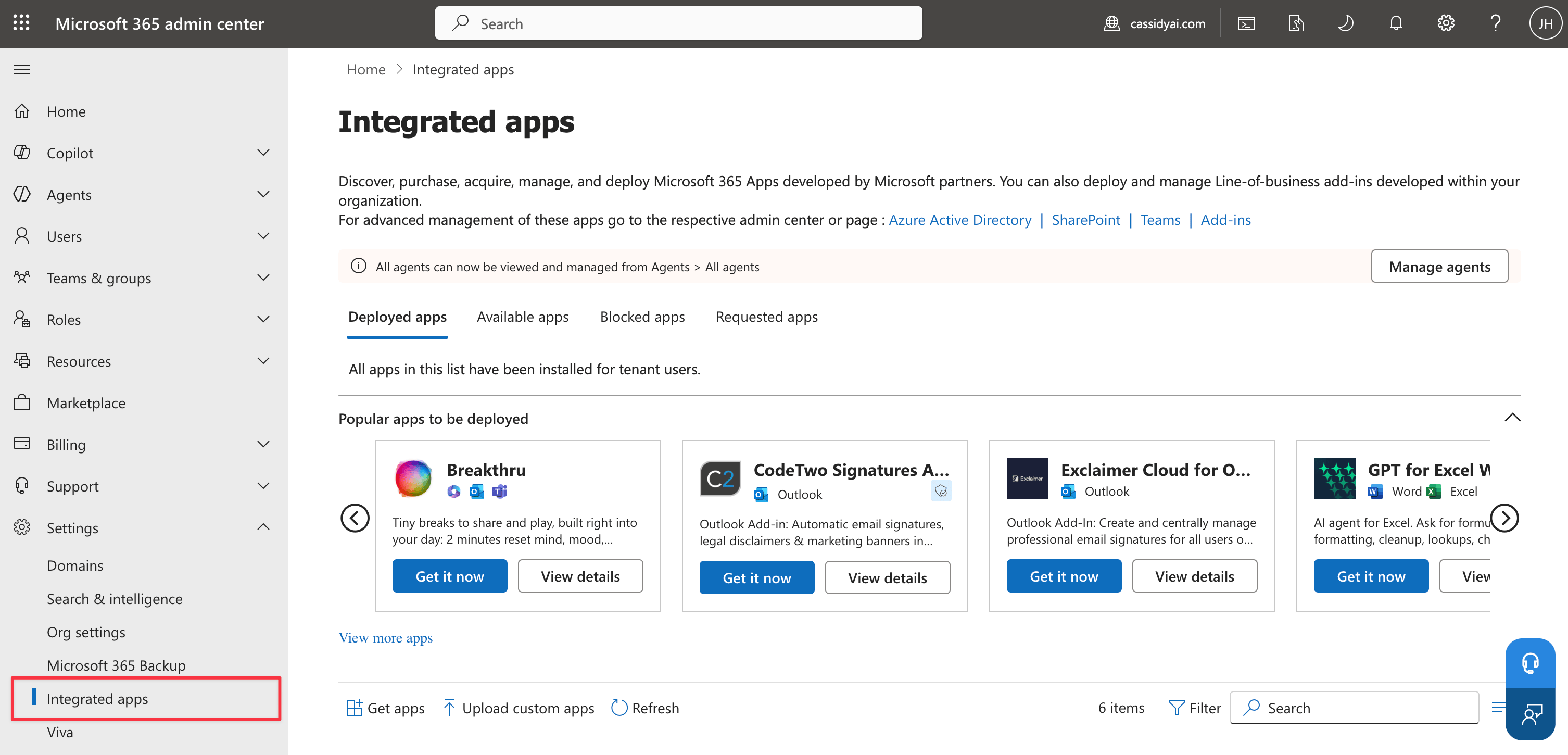Expand the Resources navigation section

[263, 360]
